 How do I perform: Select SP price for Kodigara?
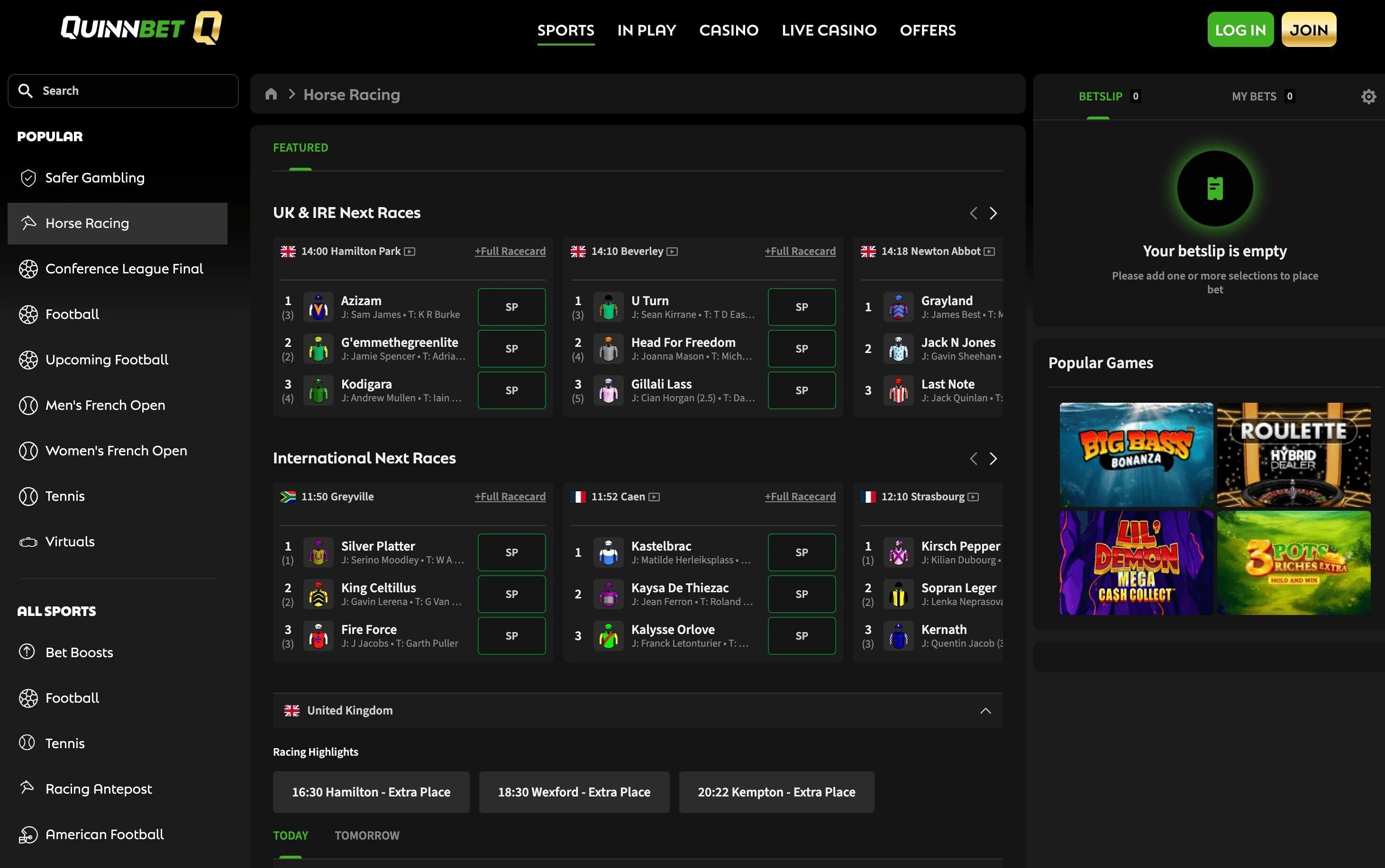511,390
